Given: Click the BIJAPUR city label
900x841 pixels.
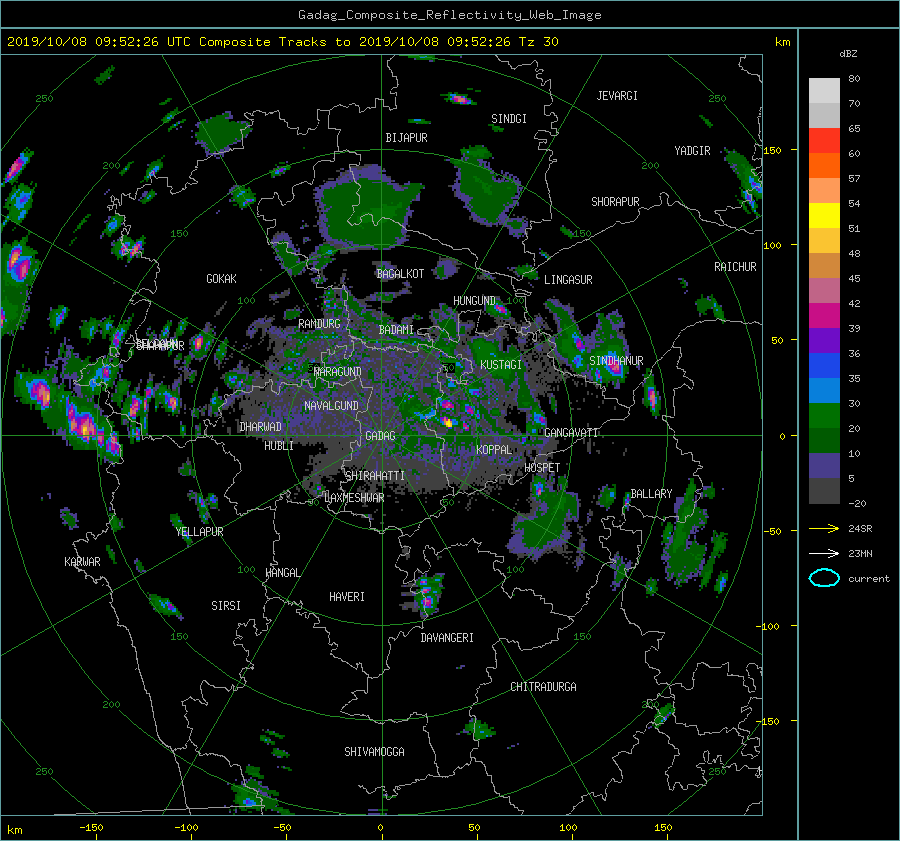Looking at the screenshot, I should [406, 138].
